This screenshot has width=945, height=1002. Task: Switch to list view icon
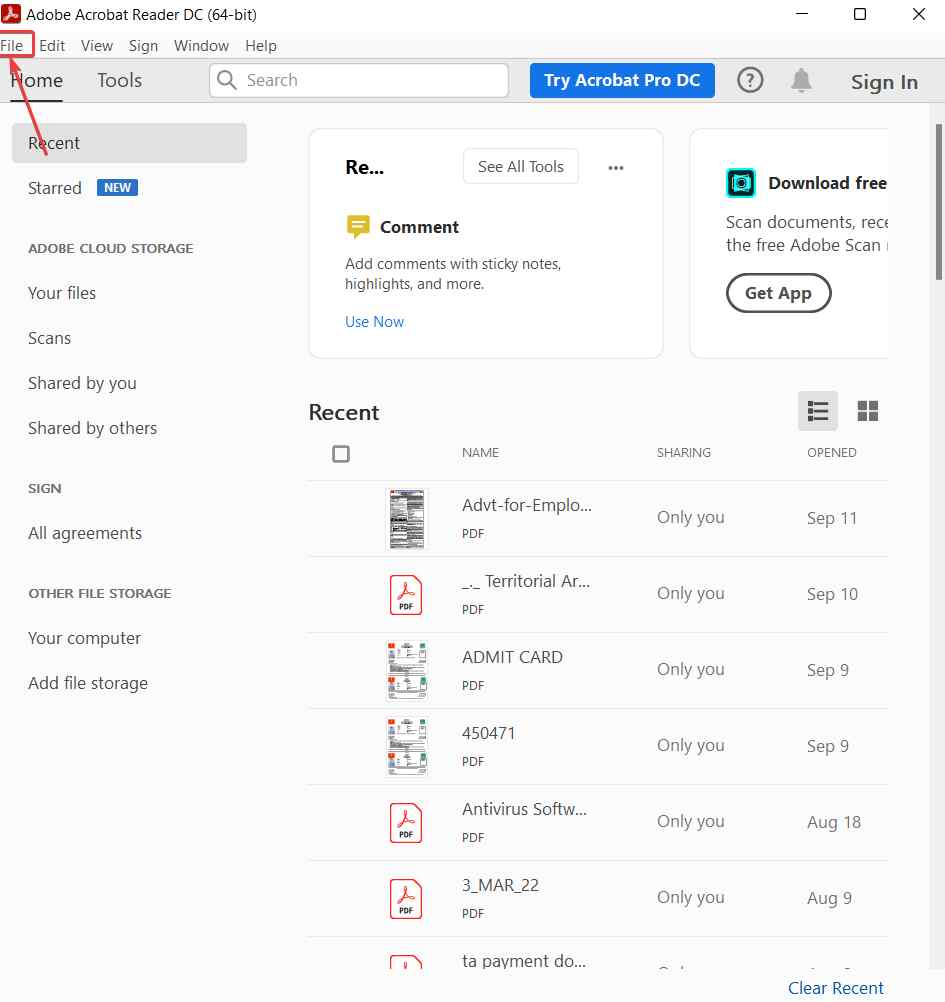tap(818, 411)
